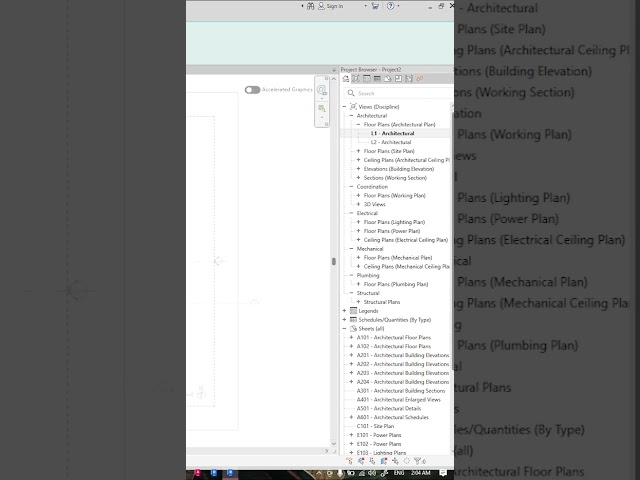Open the selection Filter funnel icon
This screenshot has height=480, width=640.
(418, 461)
